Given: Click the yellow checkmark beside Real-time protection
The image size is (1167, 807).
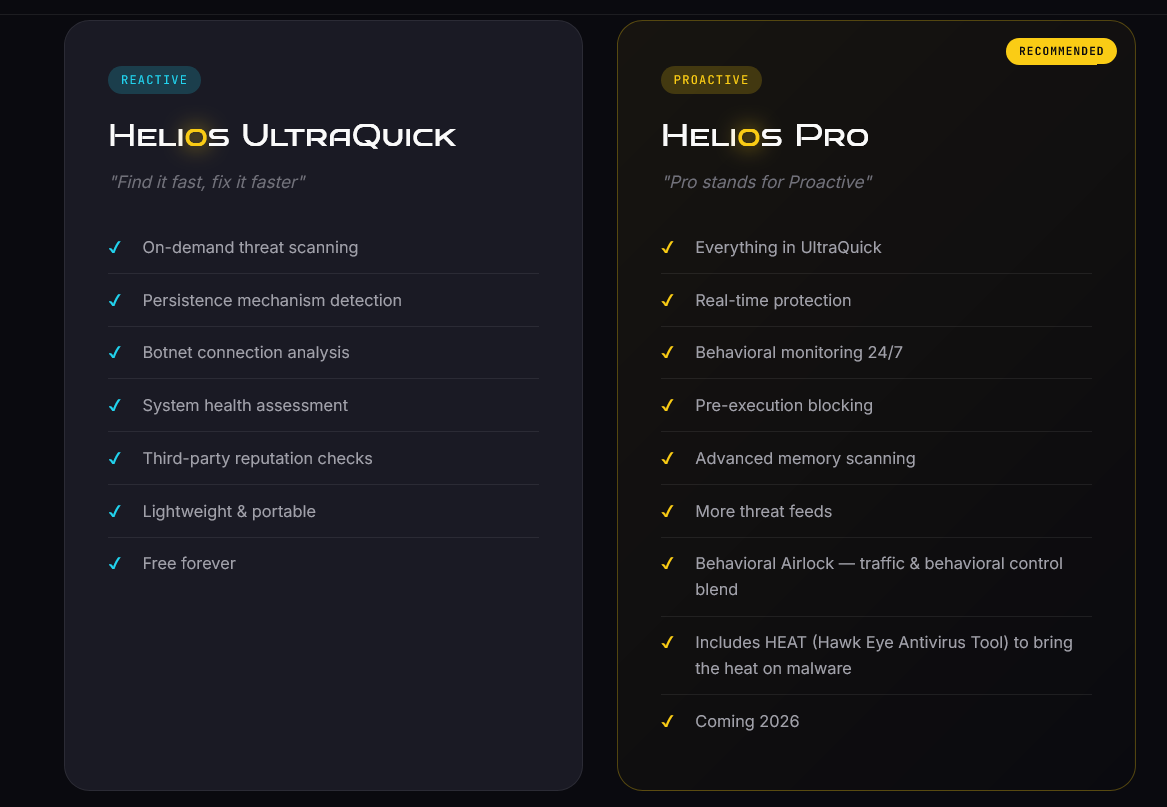Looking at the screenshot, I should (668, 300).
